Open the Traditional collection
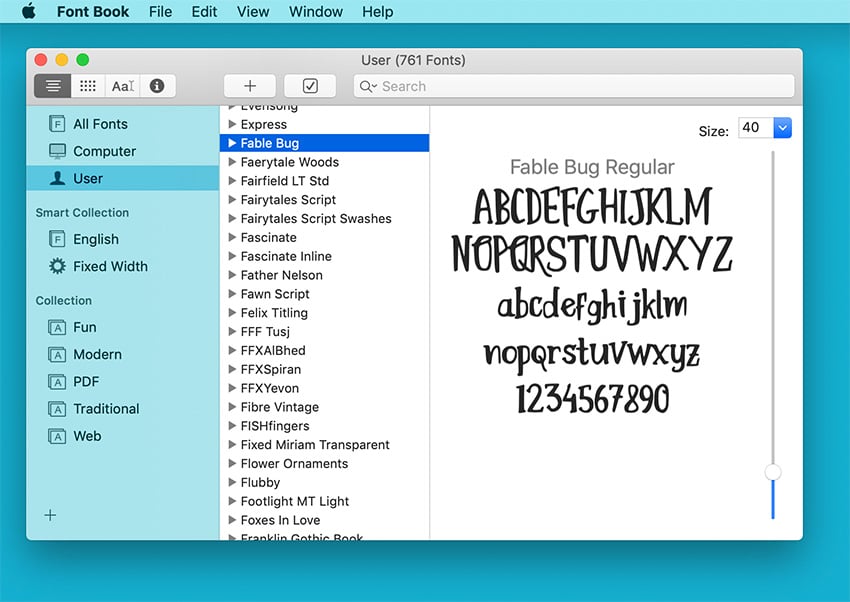This screenshot has height=602, width=850. (x=123, y=409)
